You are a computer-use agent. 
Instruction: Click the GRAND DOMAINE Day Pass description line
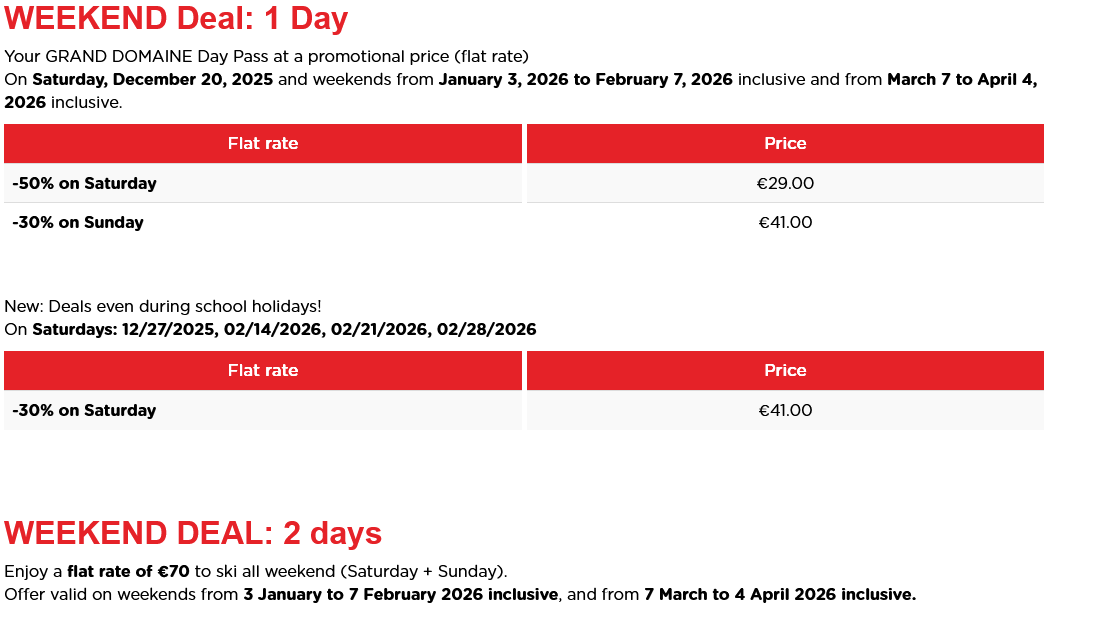(x=266, y=56)
